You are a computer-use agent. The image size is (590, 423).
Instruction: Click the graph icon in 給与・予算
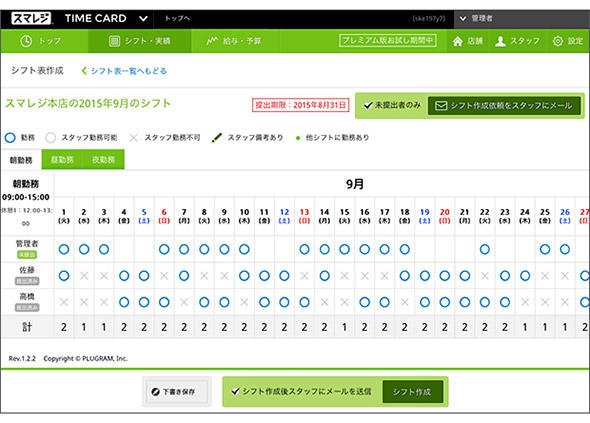tap(212, 41)
